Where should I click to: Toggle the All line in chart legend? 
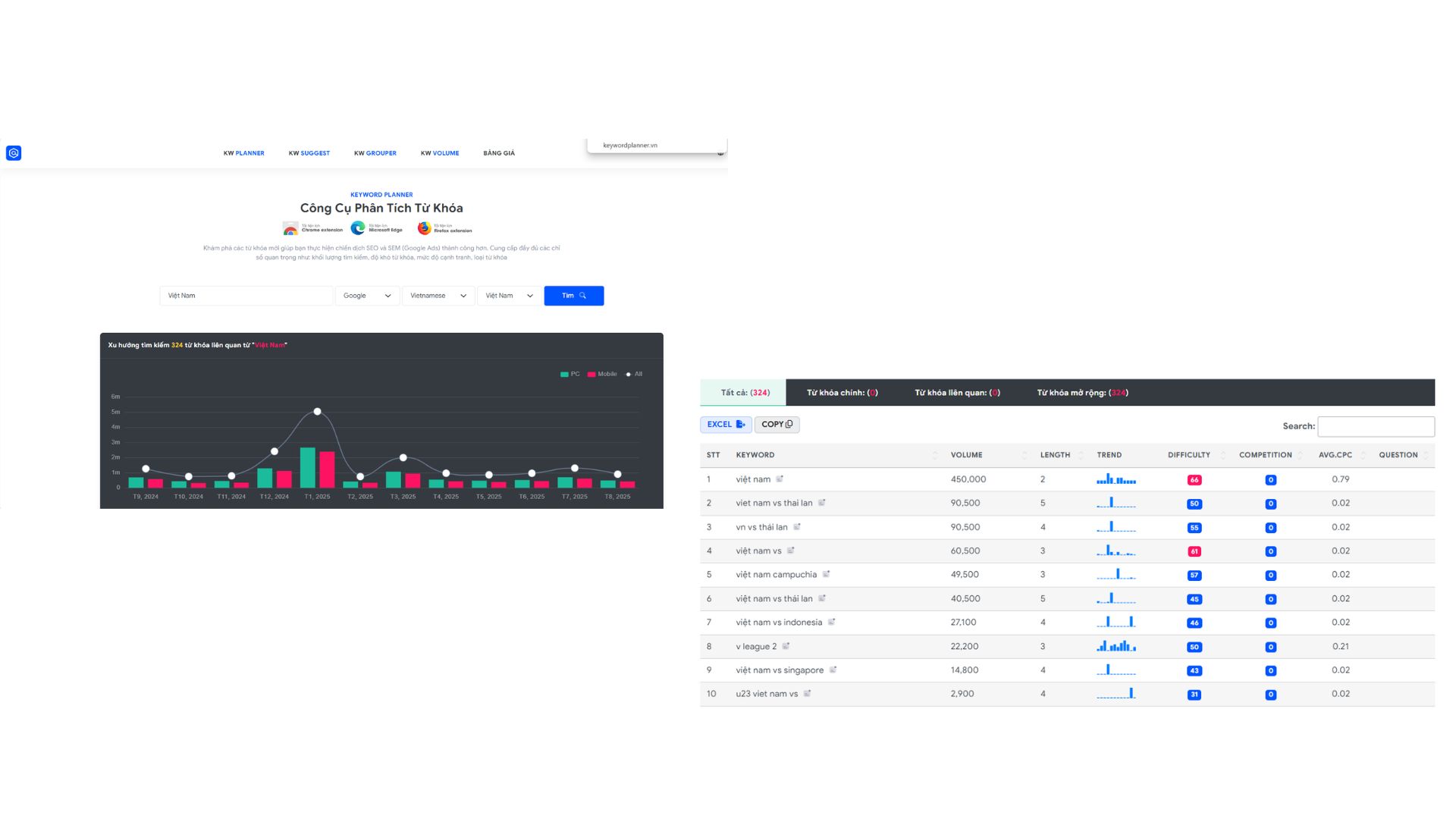[x=634, y=374]
